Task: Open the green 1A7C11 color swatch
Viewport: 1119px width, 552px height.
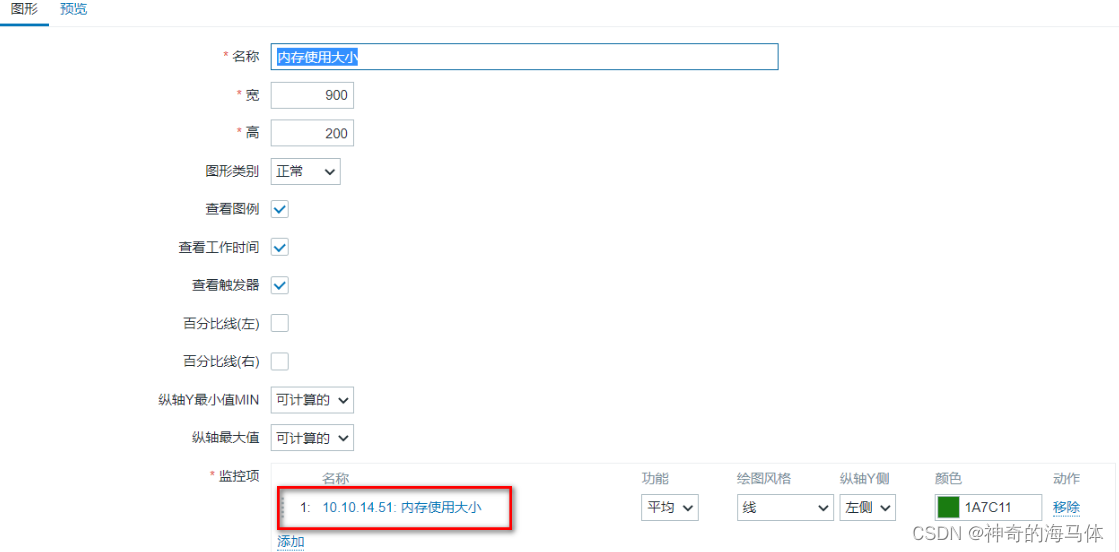Action: (x=947, y=508)
